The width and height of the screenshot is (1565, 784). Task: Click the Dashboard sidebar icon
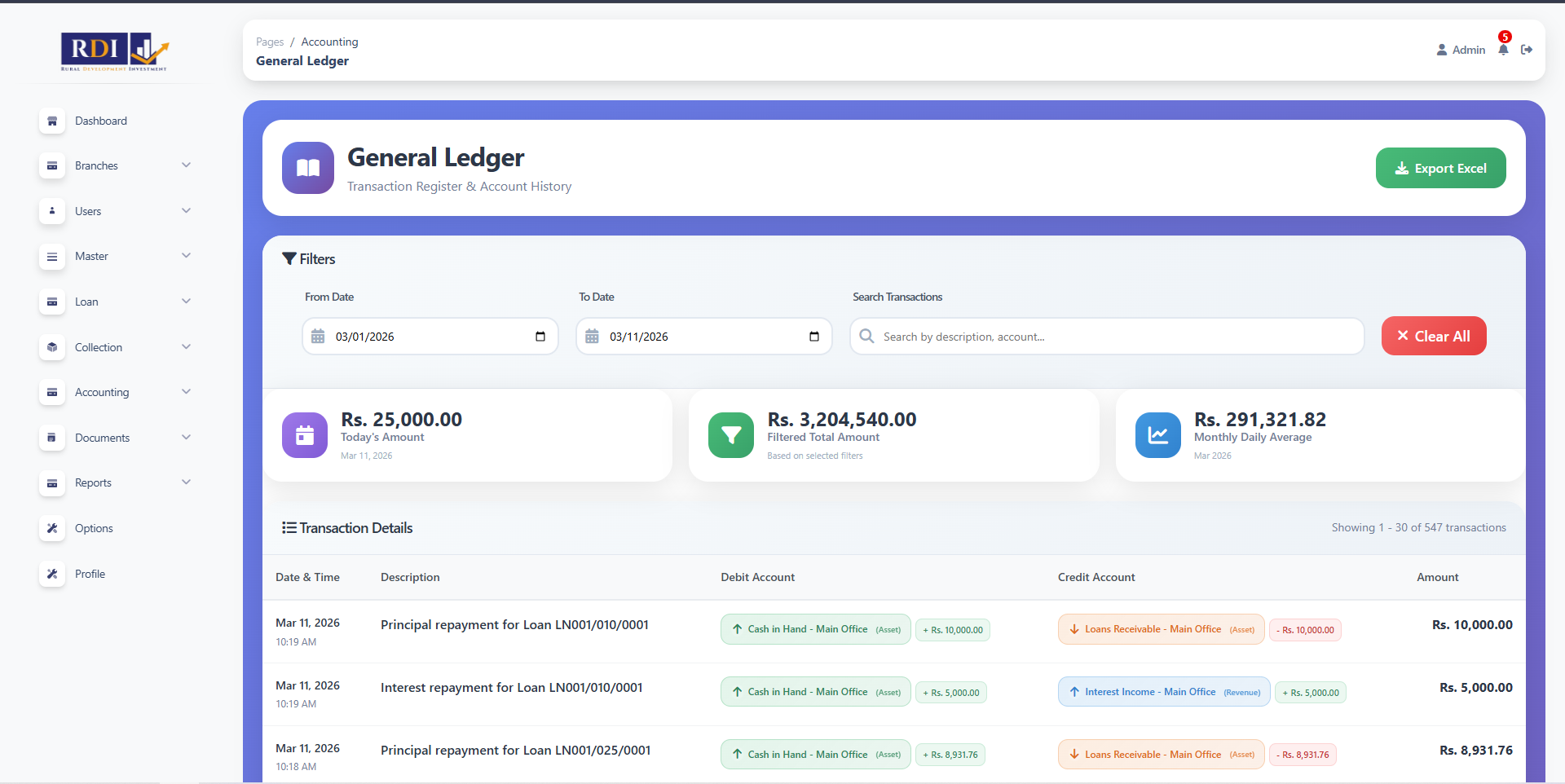pos(52,121)
